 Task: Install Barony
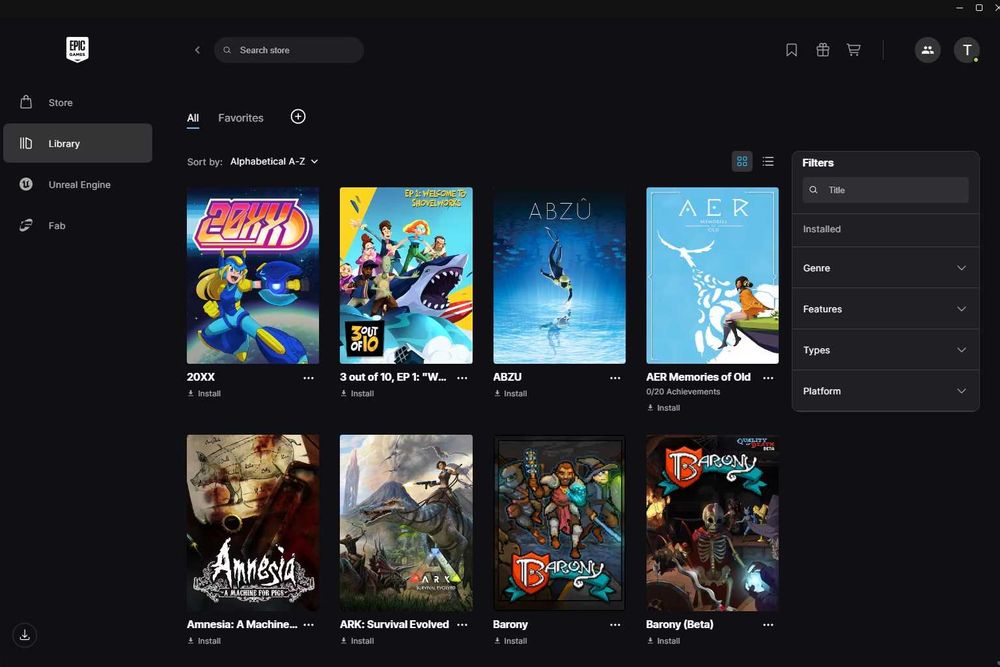tap(510, 641)
